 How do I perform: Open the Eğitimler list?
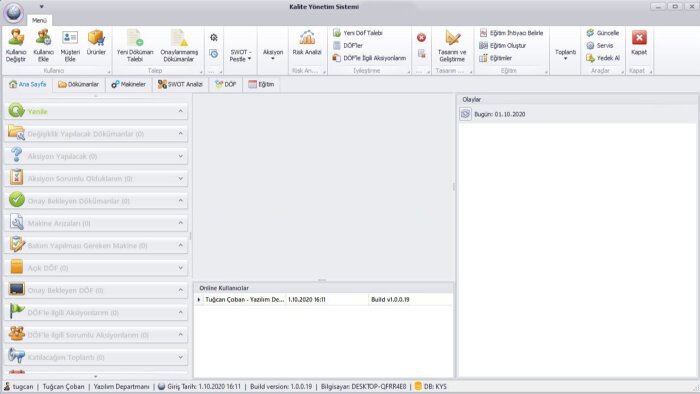[496, 58]
